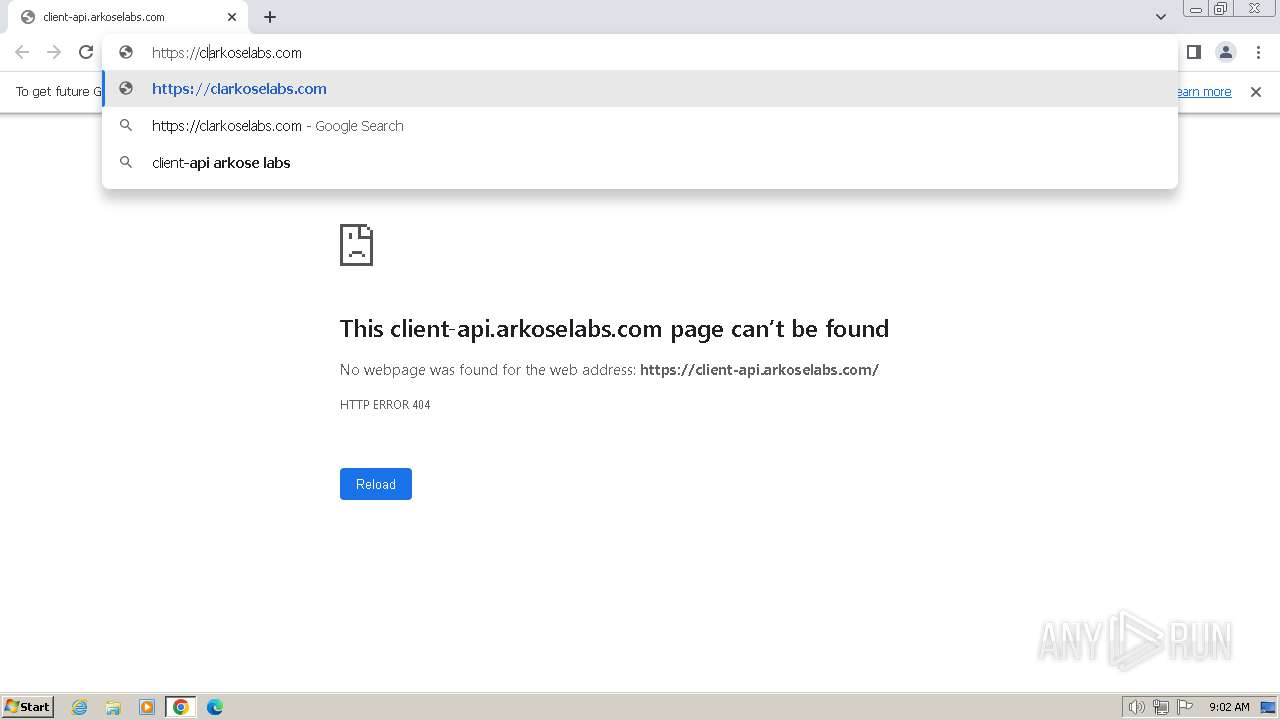
Task: Dismiss the infobar with X icon
Action: click(x=1256, y=92)
